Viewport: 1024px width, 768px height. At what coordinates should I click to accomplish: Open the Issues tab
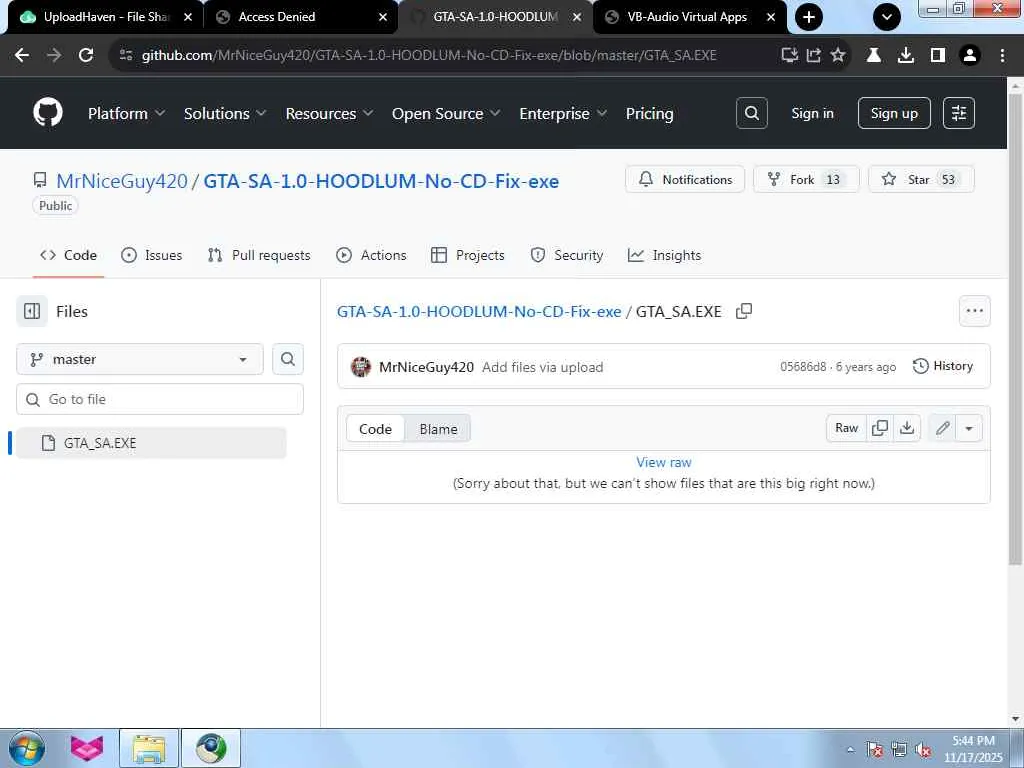(152, 255)
